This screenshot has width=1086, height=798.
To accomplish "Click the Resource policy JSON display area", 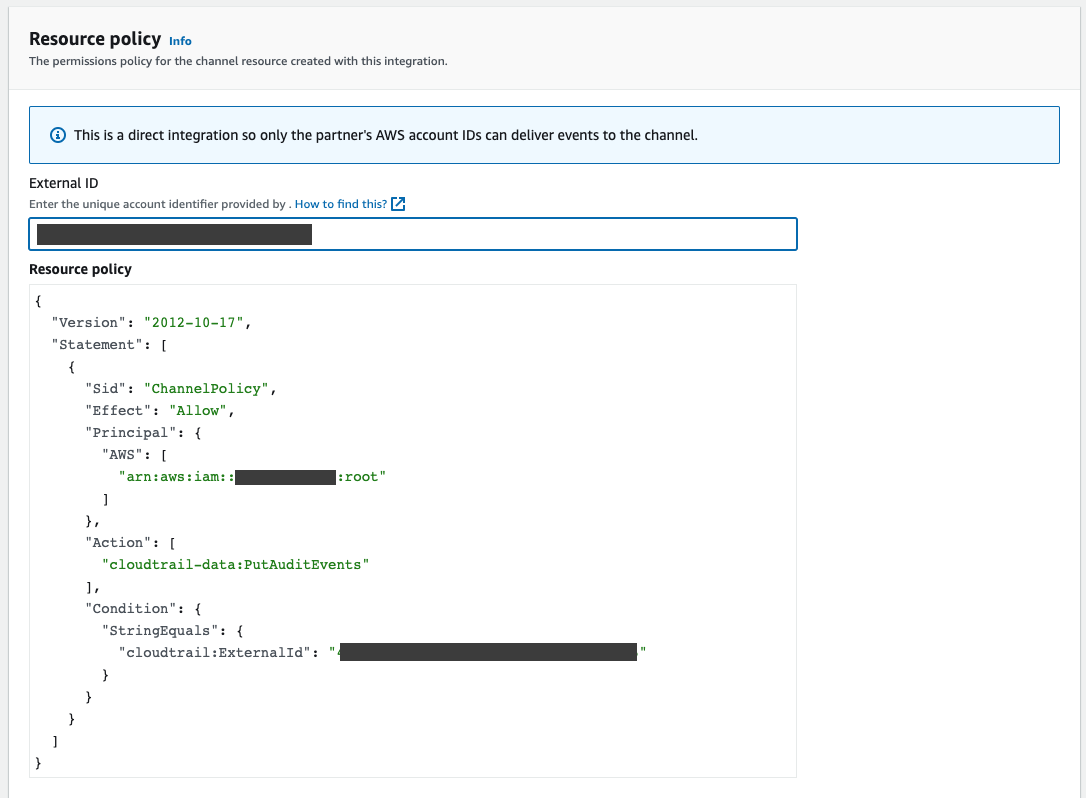I will coord(414,530).
